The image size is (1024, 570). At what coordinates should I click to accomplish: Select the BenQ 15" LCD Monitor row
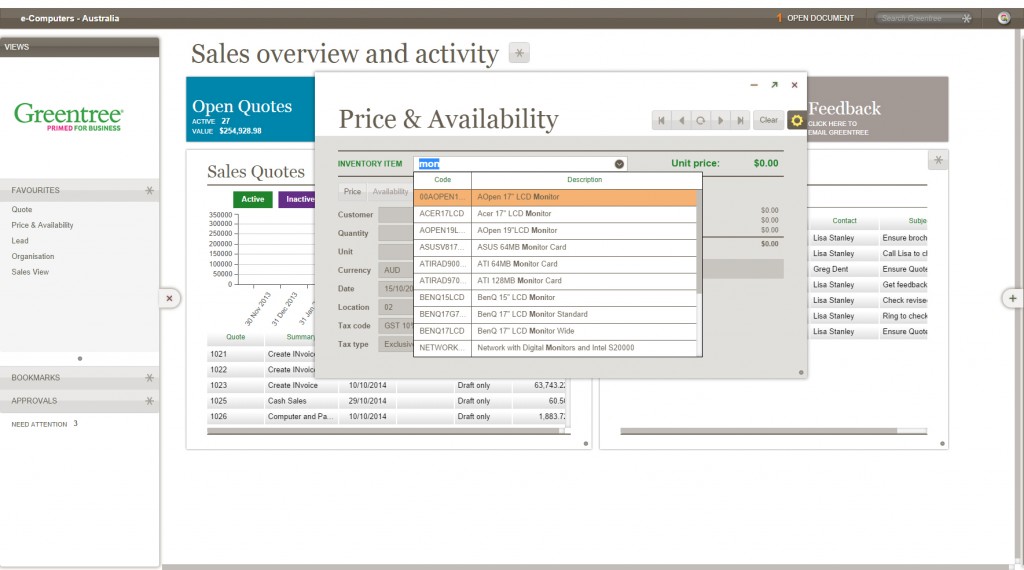556,297
